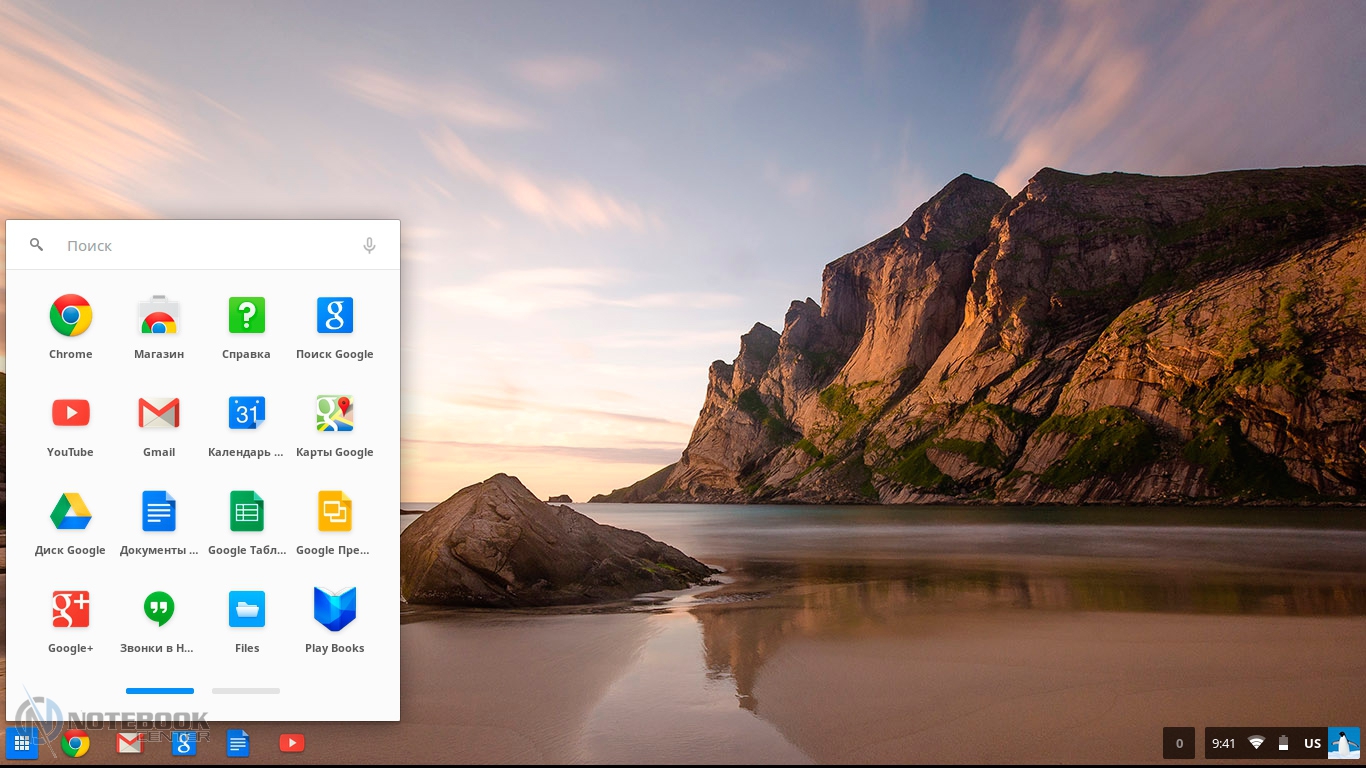
Task: Switch to second launcher page indicator
Action: click(246, 691)
